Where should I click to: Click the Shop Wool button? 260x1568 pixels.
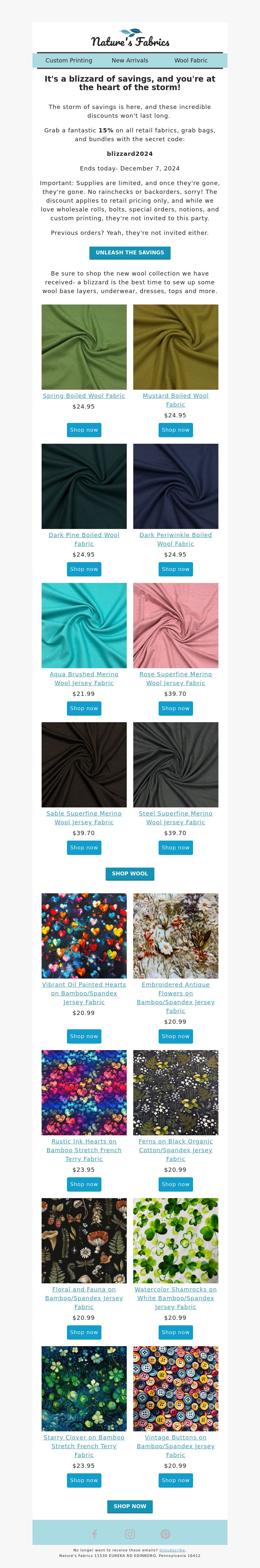(130, 873)
